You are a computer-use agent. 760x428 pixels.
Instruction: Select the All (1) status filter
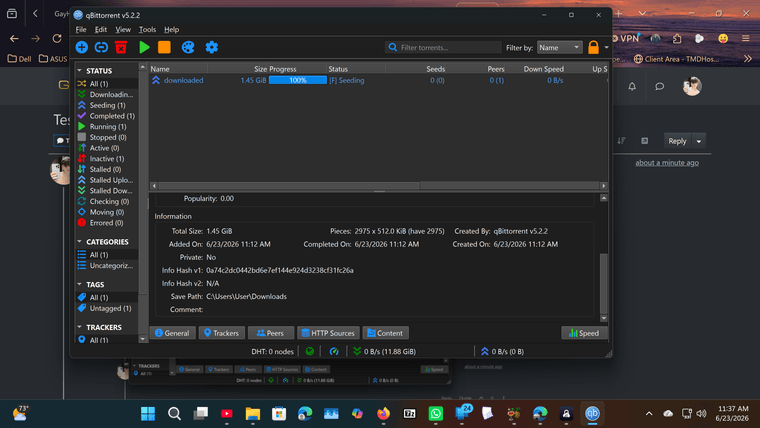tap(107, 83)
